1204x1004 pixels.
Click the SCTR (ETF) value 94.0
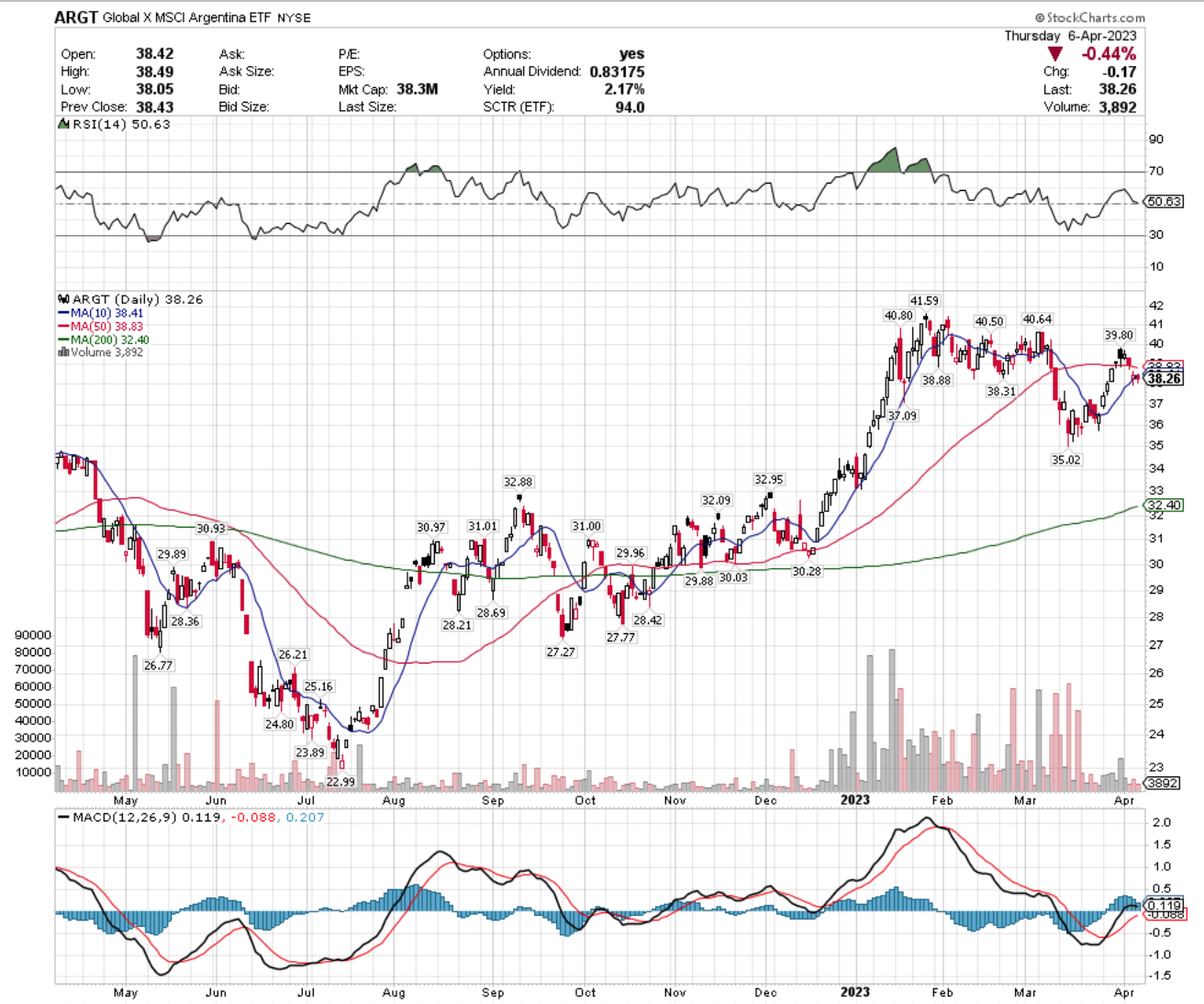click(x=630, y=106)
